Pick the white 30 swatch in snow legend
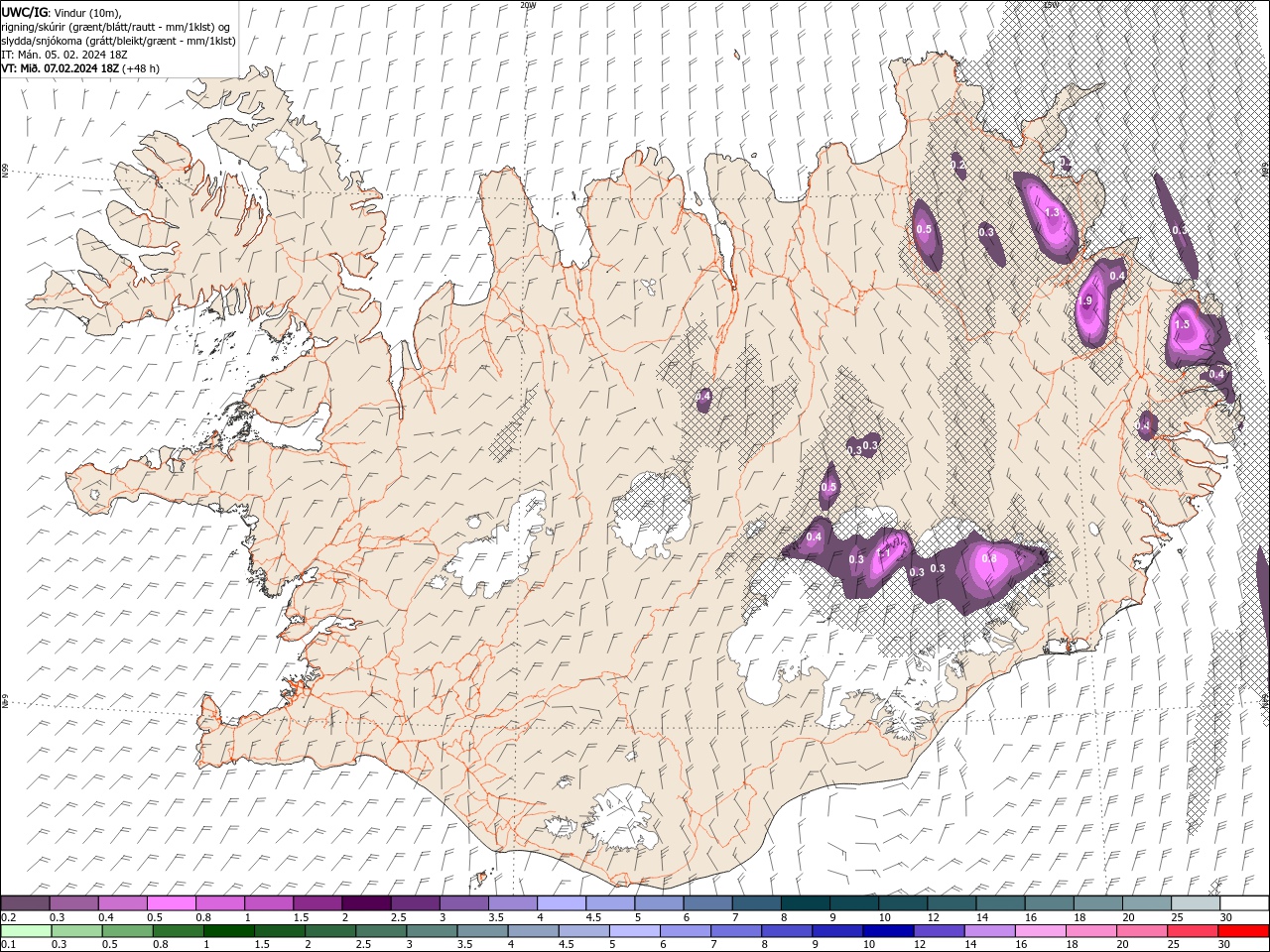 1244,903
